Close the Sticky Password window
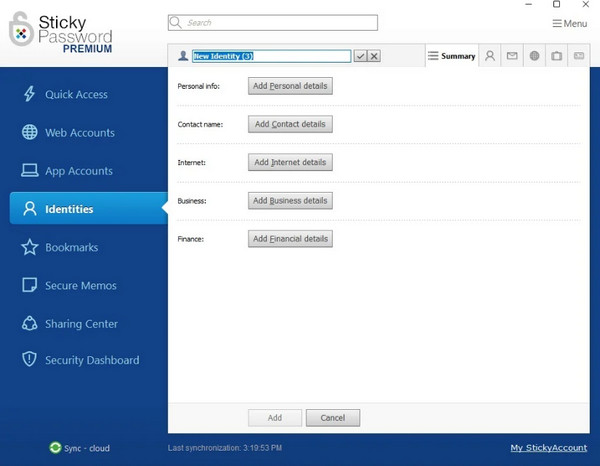Screen dimensions: 600x466 (x=585, y=4)
